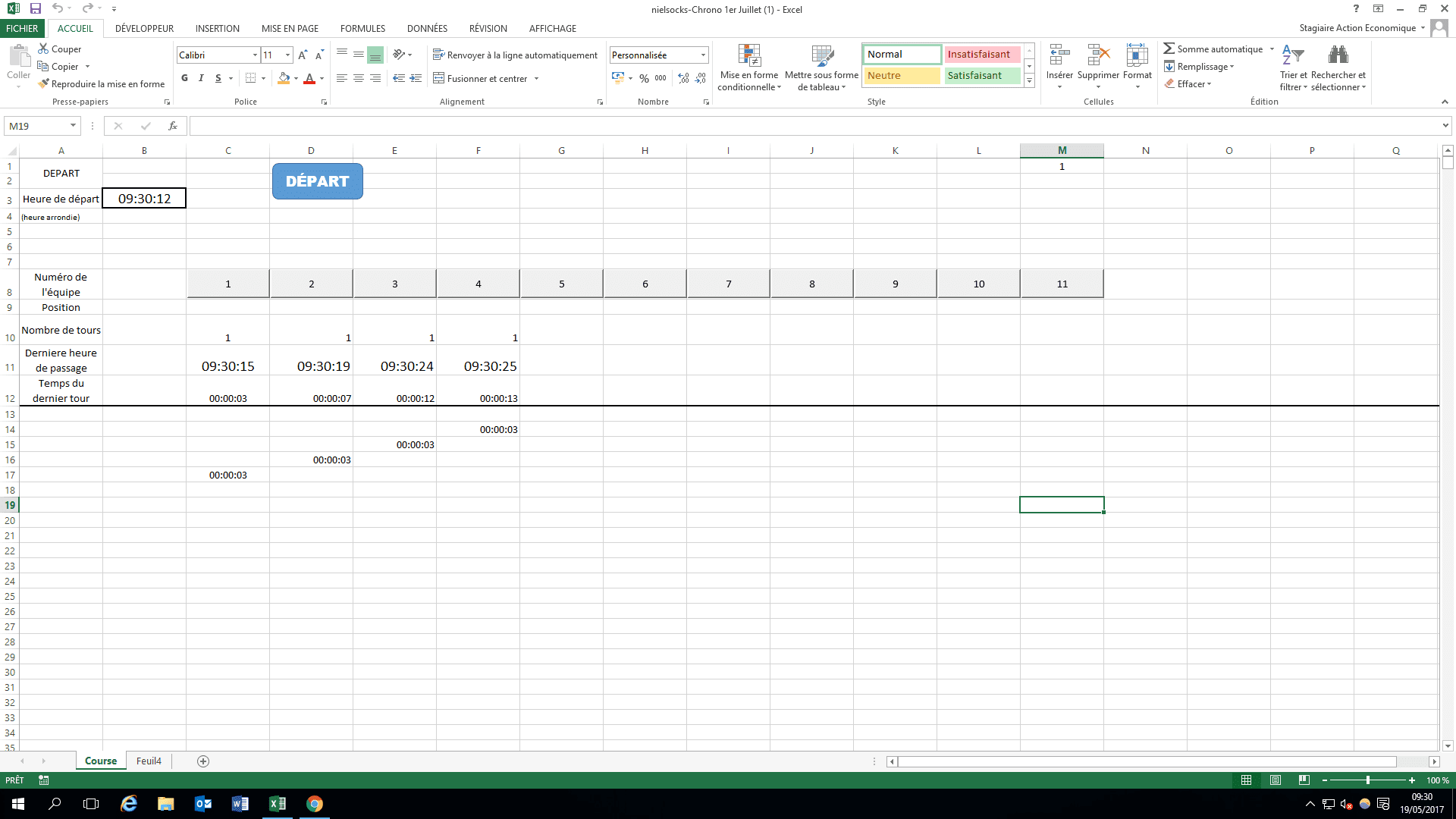Click team number 5 button
Screen dimensions: 1456x819
coord(562,284)
